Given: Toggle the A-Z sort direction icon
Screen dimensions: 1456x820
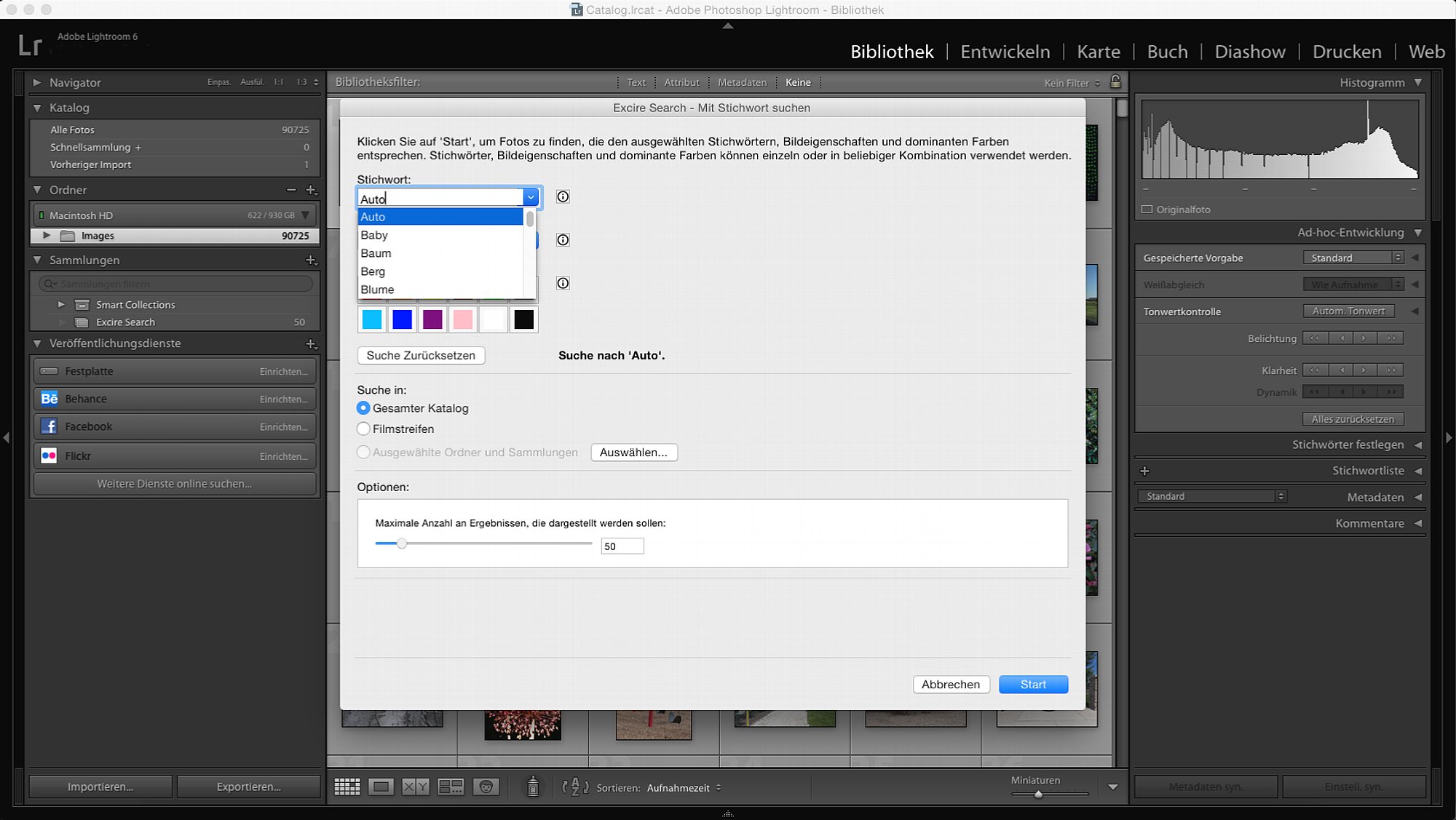Looking at the screenshot, I should (x=575, y=787).
